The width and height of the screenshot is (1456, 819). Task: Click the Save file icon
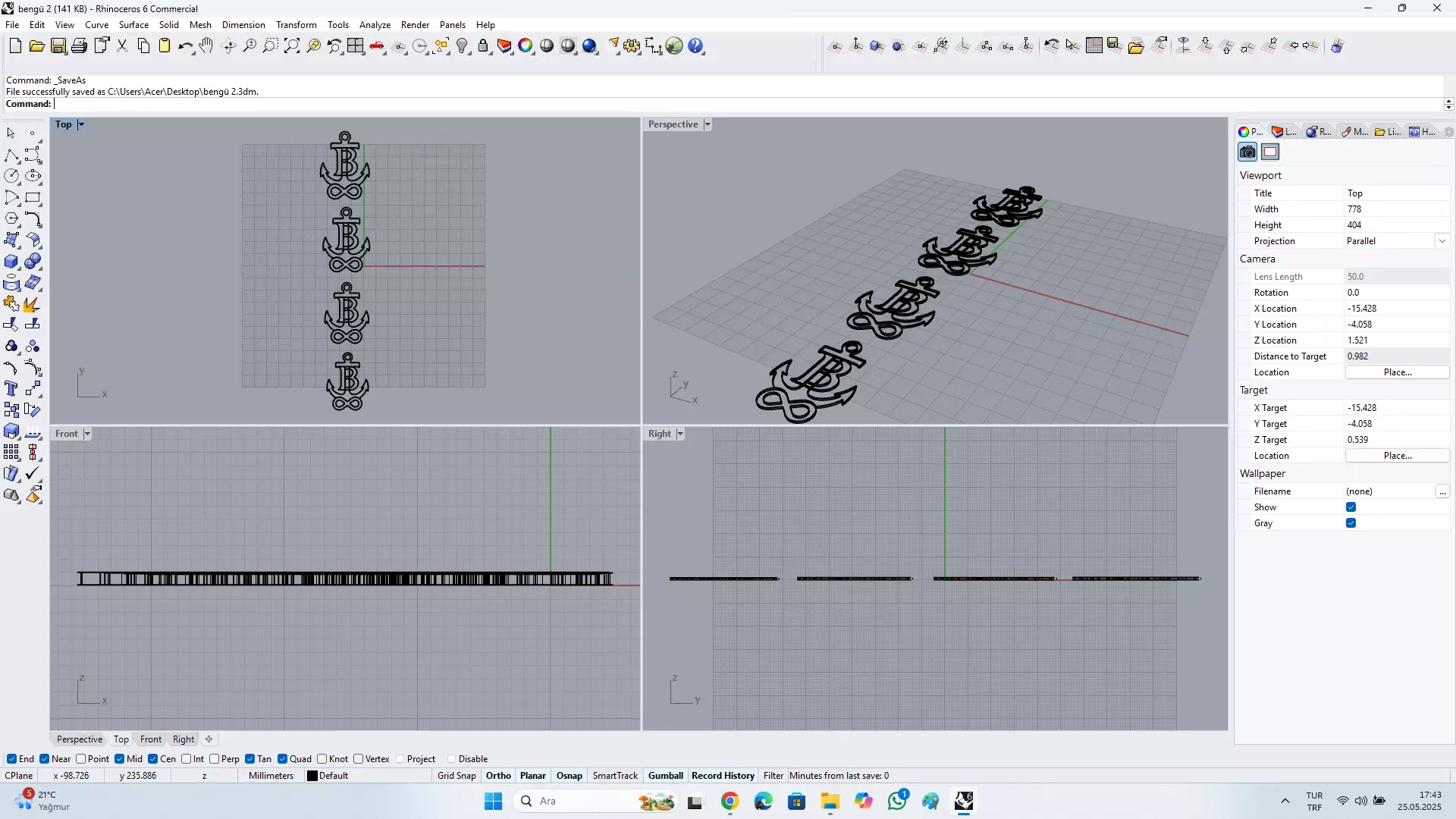pyautogui.click(x=58, y=46)
